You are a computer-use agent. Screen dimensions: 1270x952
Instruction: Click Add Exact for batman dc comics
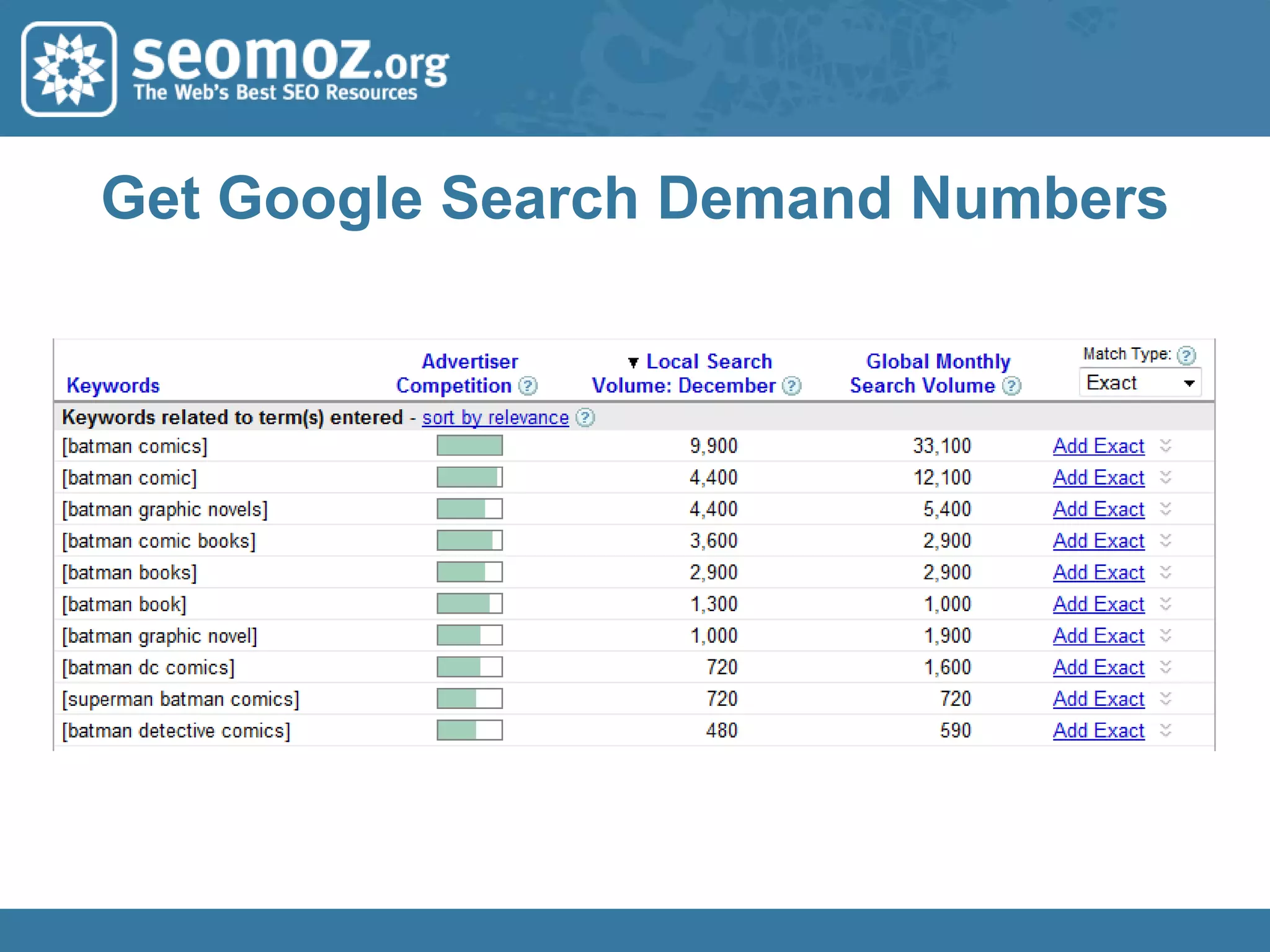[1099, 667]
